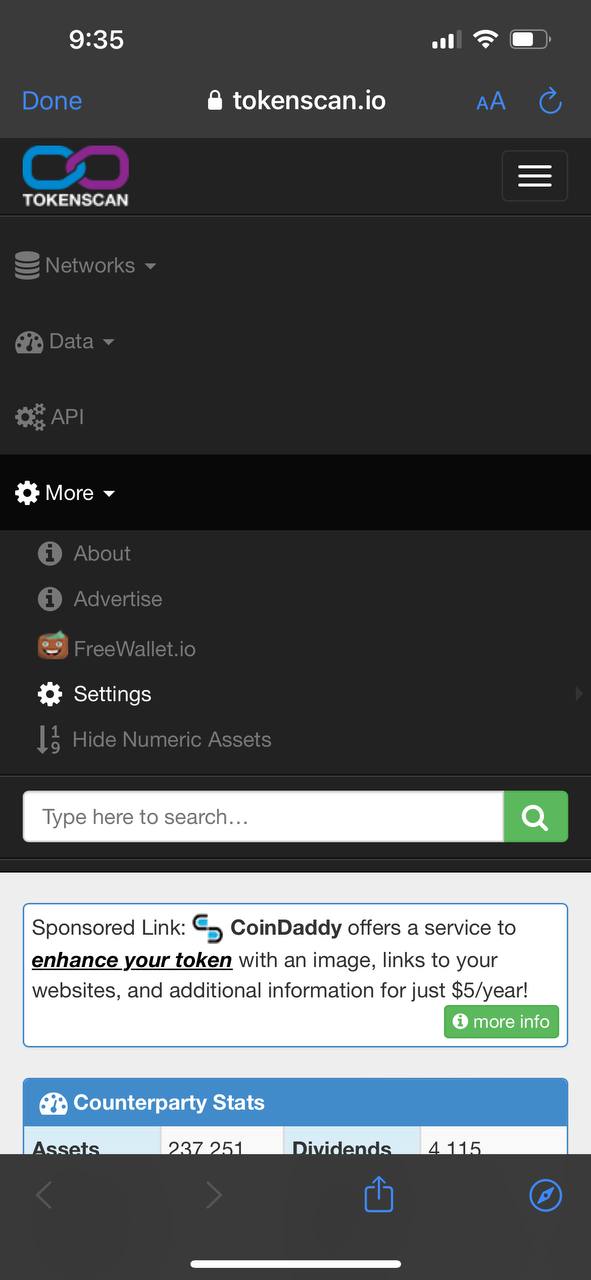The height and width of the screenshot is (1280, 591).
Task: Expand the Networks dropdown
Action: (86, 266)
